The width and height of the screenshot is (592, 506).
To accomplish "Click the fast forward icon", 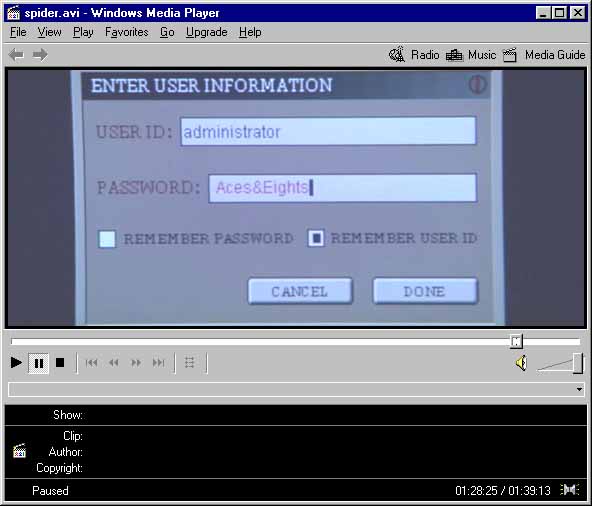I will tap(136, 363).
